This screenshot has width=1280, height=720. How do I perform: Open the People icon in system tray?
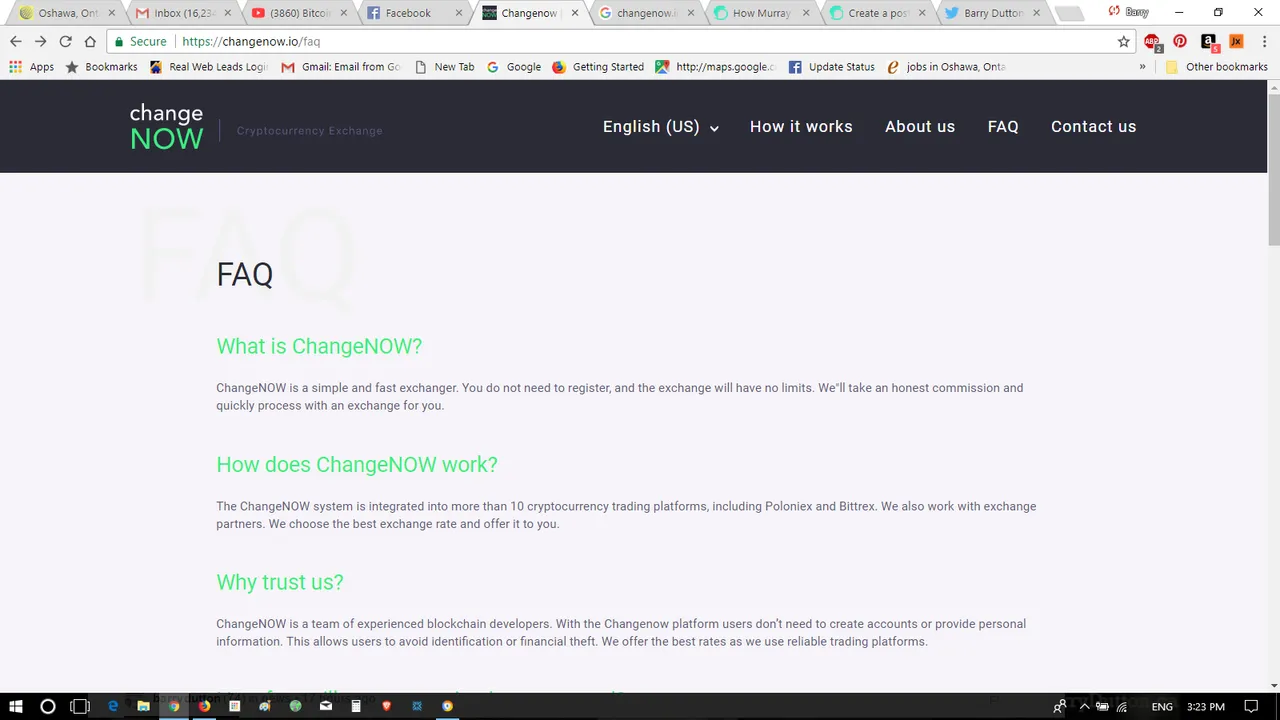(1059, 707)
